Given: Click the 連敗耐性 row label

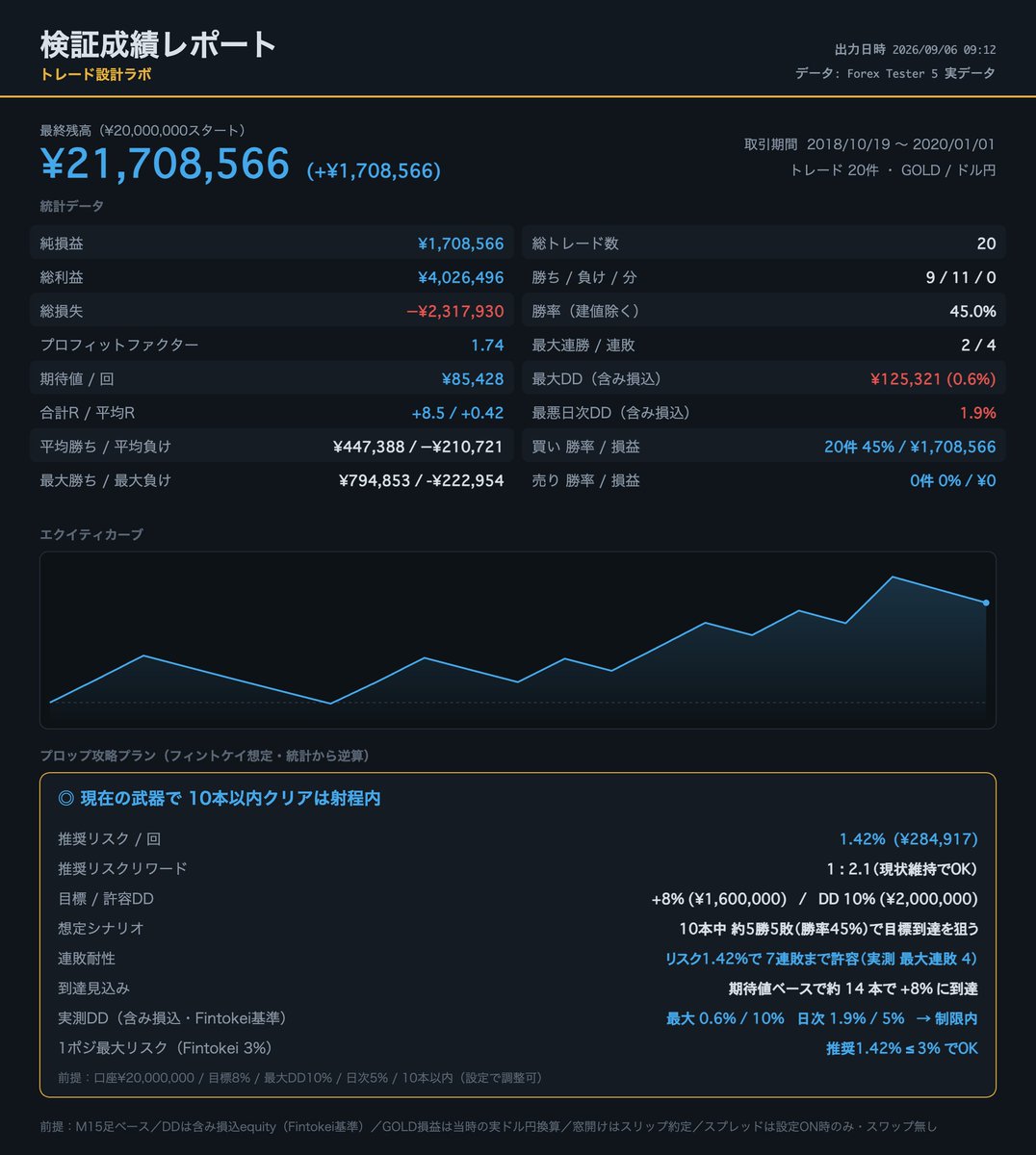Looking at the screenshot, I should tap(88, 959).
